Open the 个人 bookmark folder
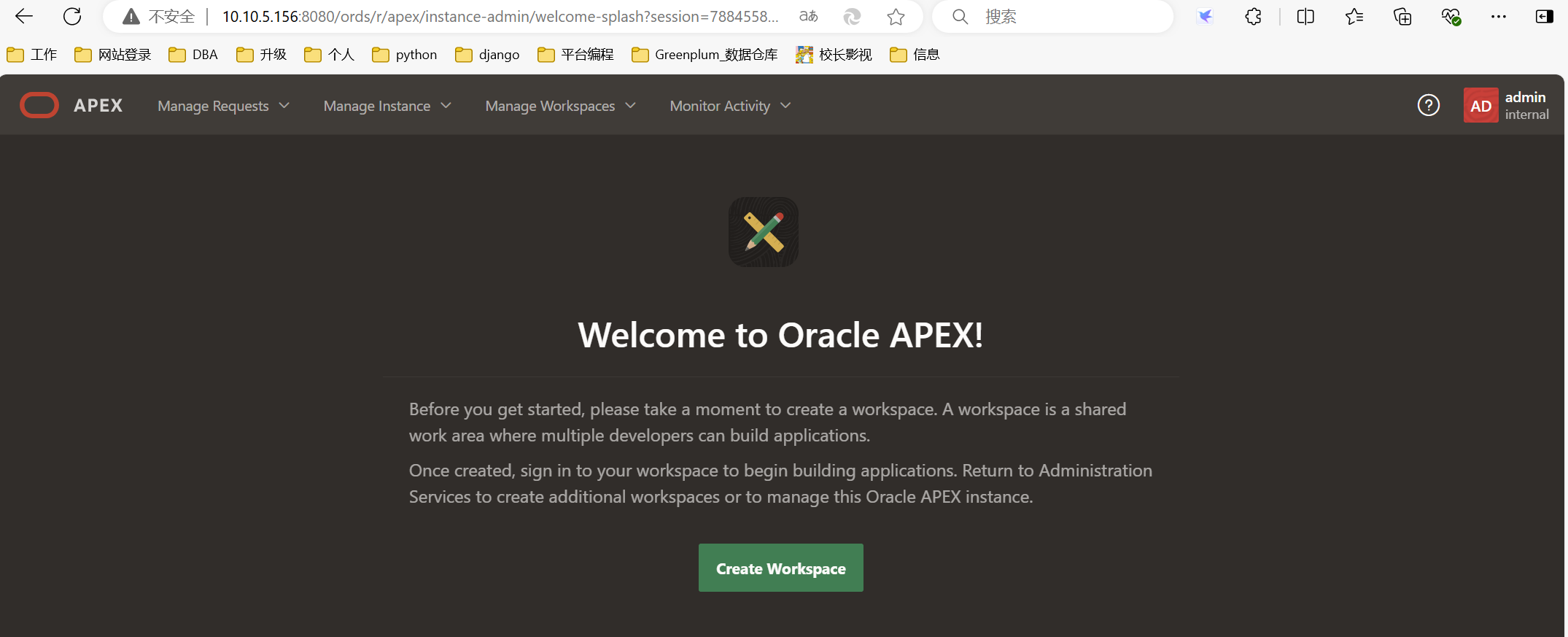The height and width of the screenshot is (637, 1568). click(x=330, y=55)
